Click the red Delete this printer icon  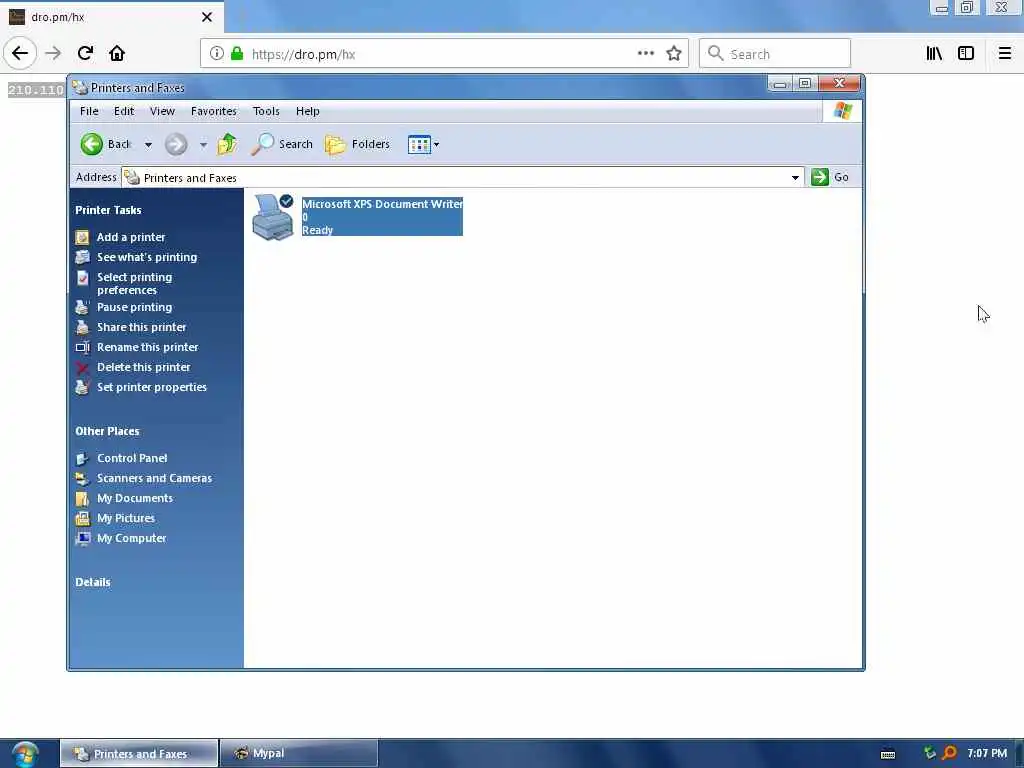click(x=82, y=368)
